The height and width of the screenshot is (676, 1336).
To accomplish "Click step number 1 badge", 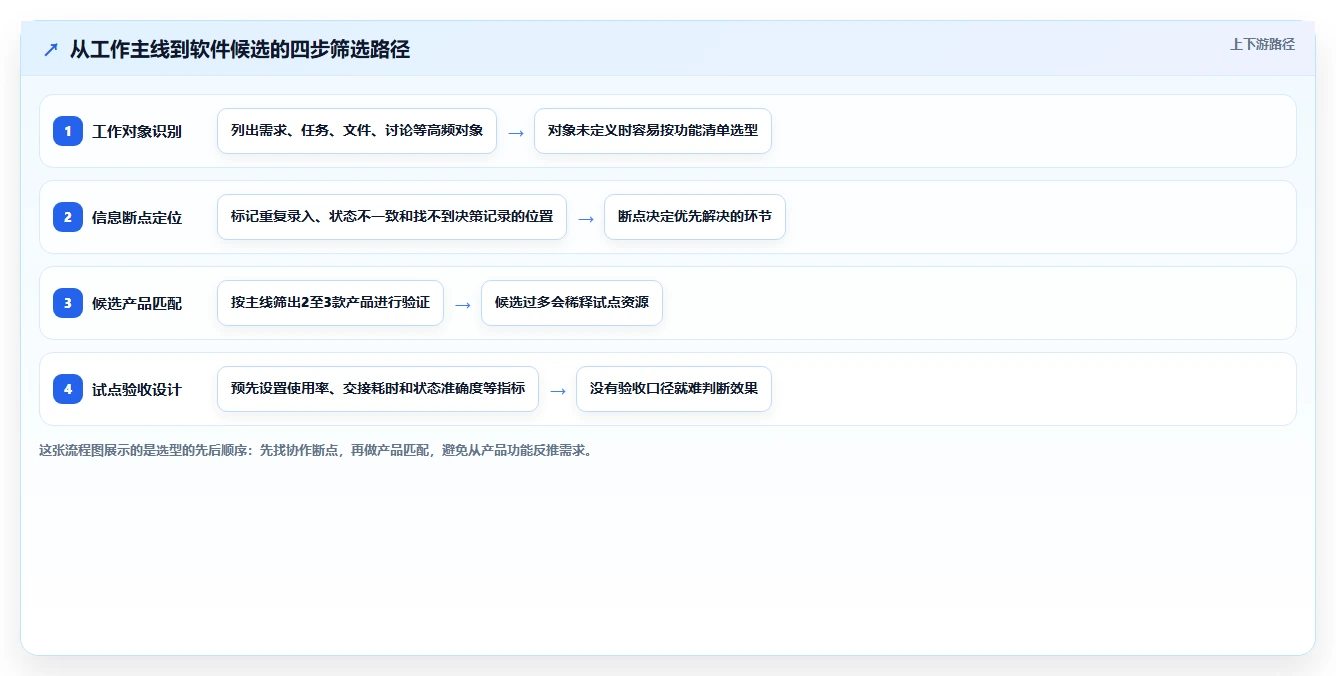I will click(x=68, y=131).
